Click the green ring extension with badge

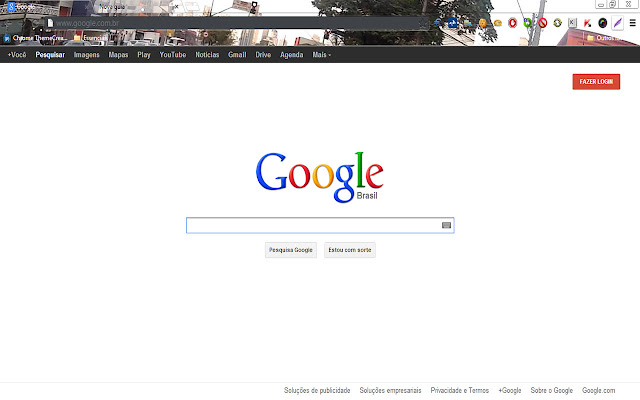[527, 23]
